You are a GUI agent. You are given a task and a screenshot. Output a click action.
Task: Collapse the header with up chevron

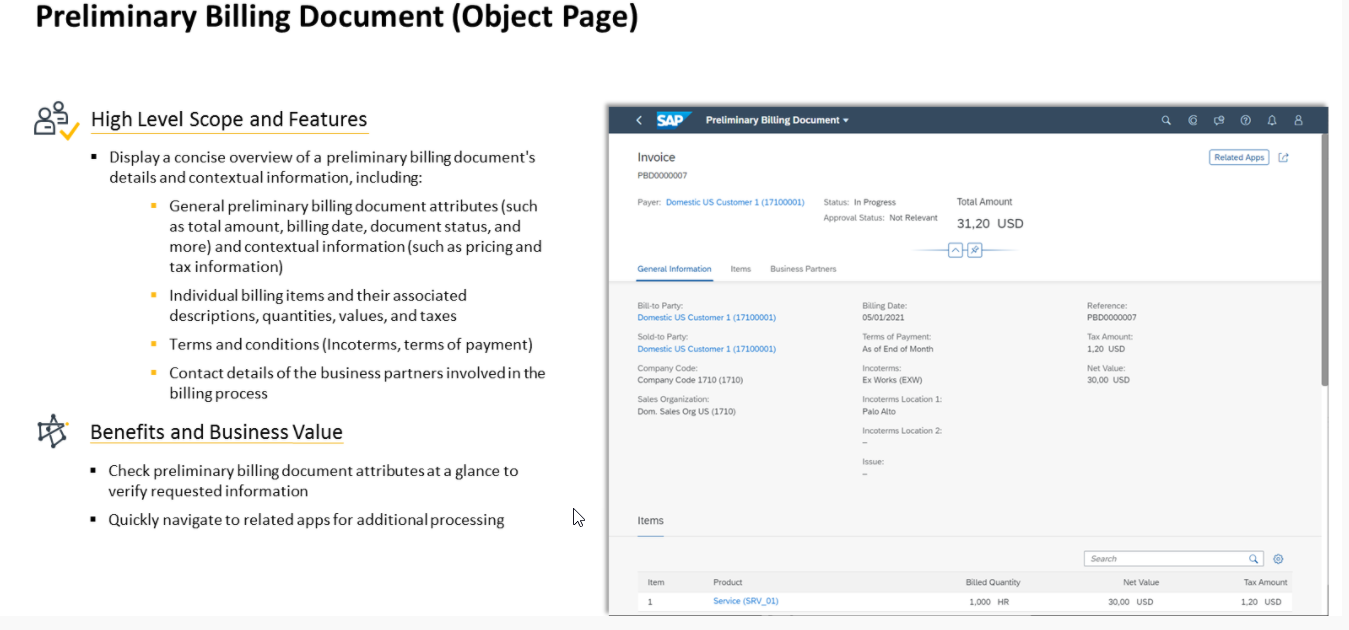pyautogui.click(x=955, y=250)
